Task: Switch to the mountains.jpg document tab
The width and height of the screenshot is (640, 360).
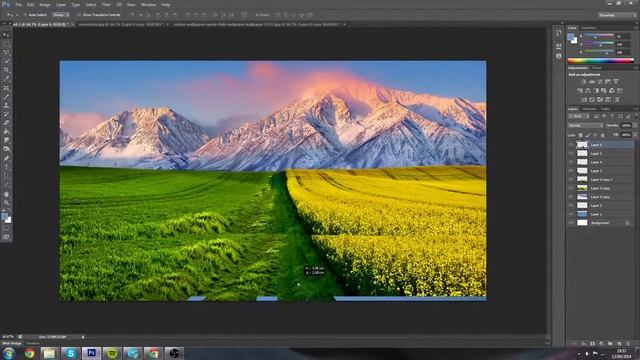Action: pos(121,24)
